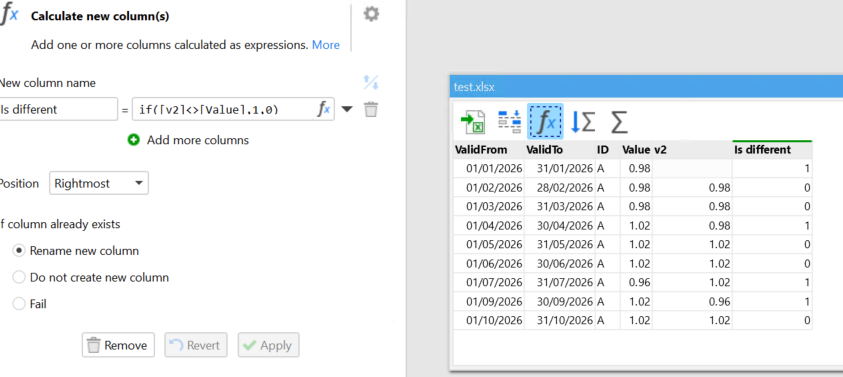This screenshot has height=377, width=843.
Task: Open the More help link
Action: pos(326,45)
